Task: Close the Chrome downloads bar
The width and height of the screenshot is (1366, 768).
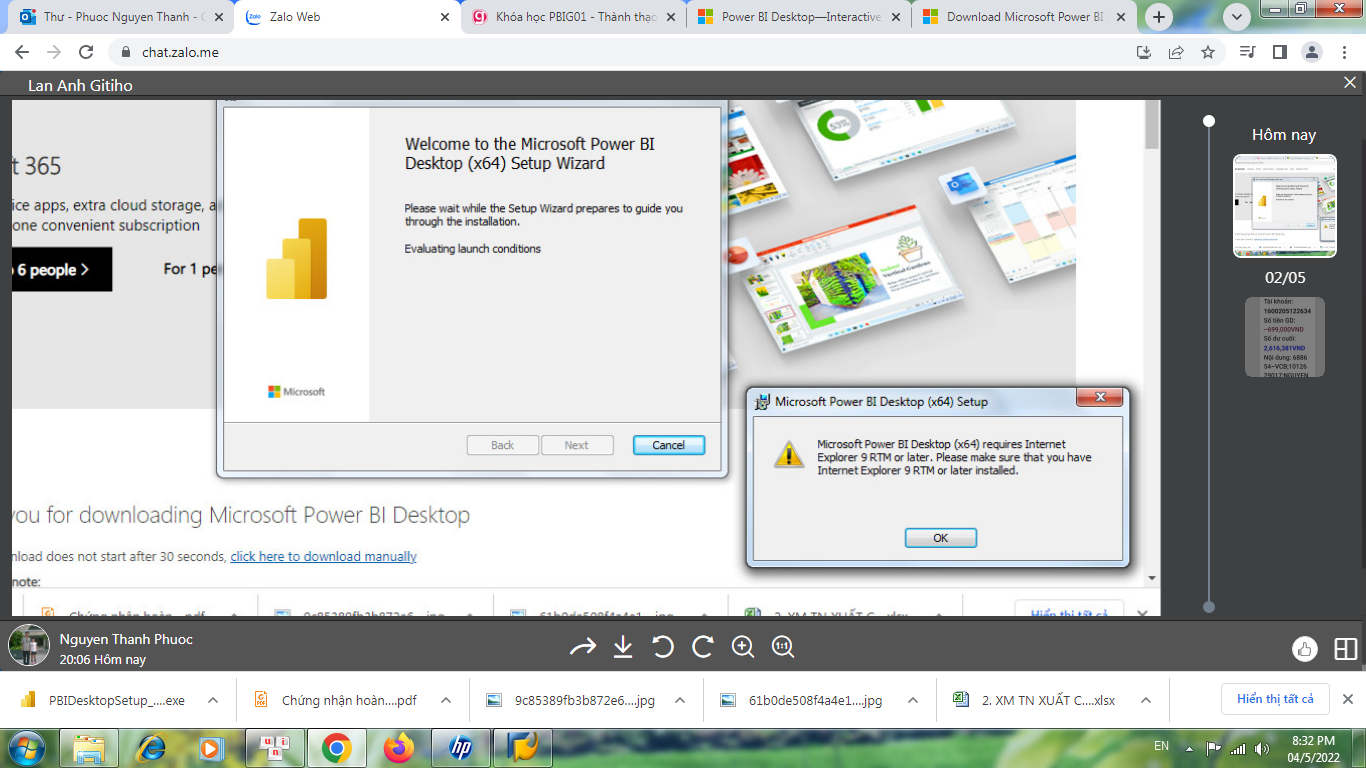Action: pos(1347,699)
